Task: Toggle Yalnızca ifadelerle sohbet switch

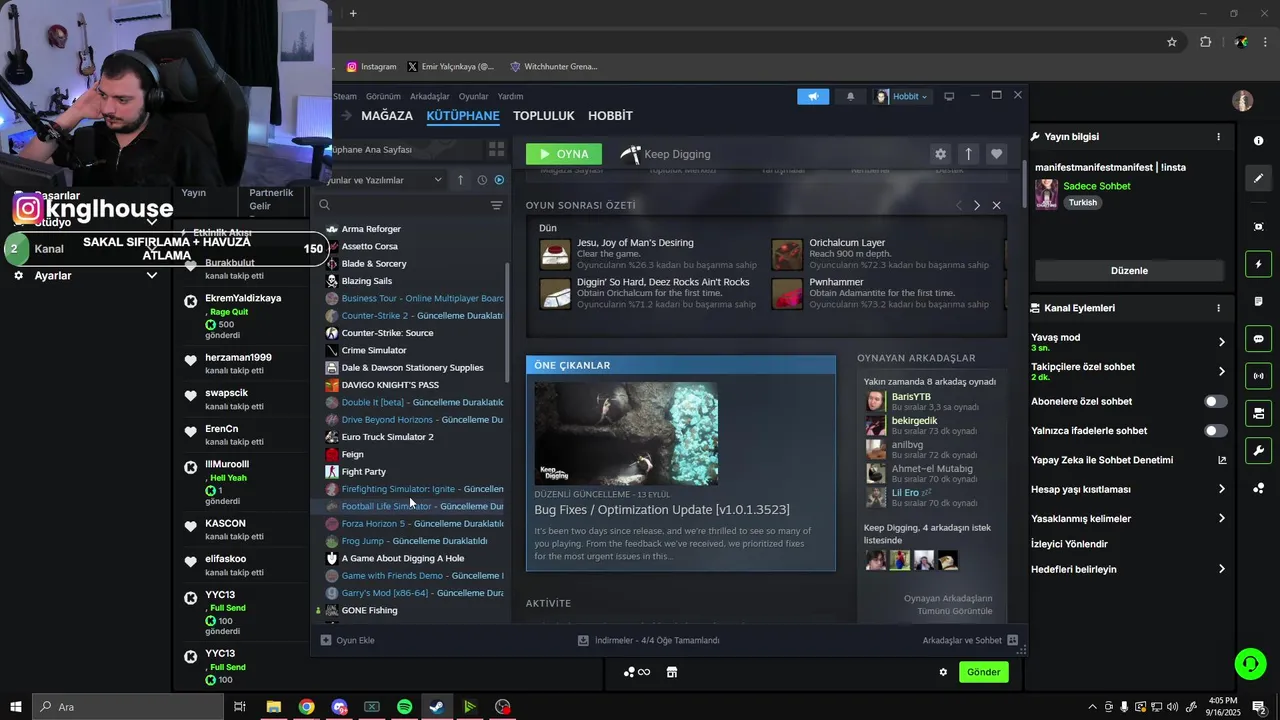Action: click(x=1215, y=431)
